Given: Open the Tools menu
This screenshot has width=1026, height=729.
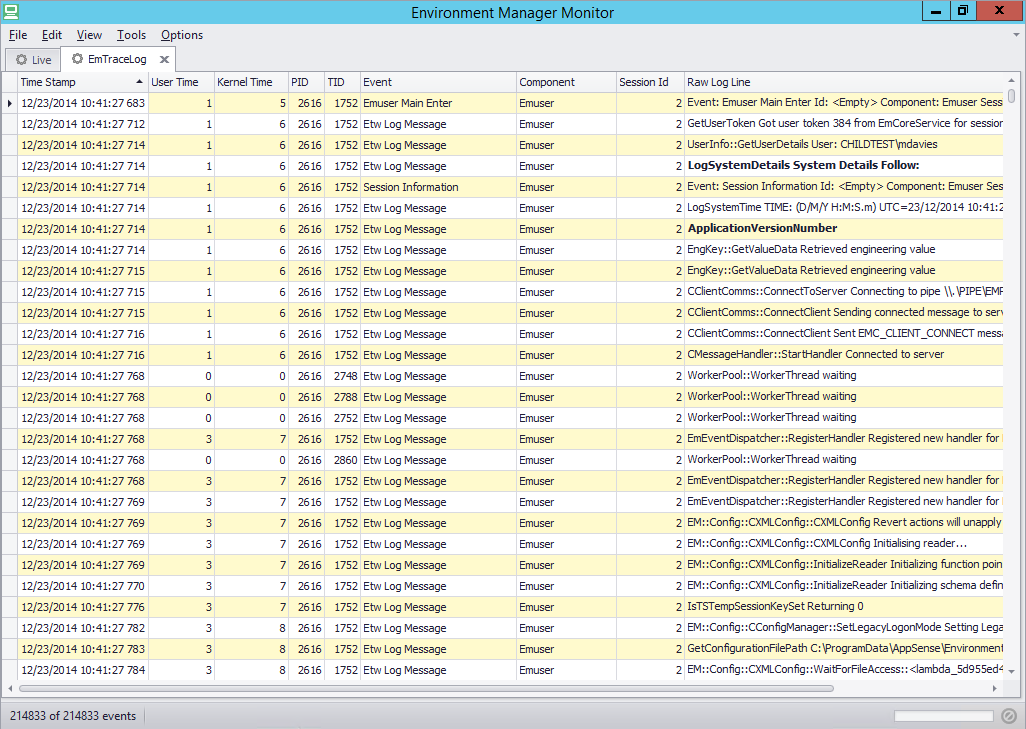Looking at the screenshot, I should click(131, 35).
